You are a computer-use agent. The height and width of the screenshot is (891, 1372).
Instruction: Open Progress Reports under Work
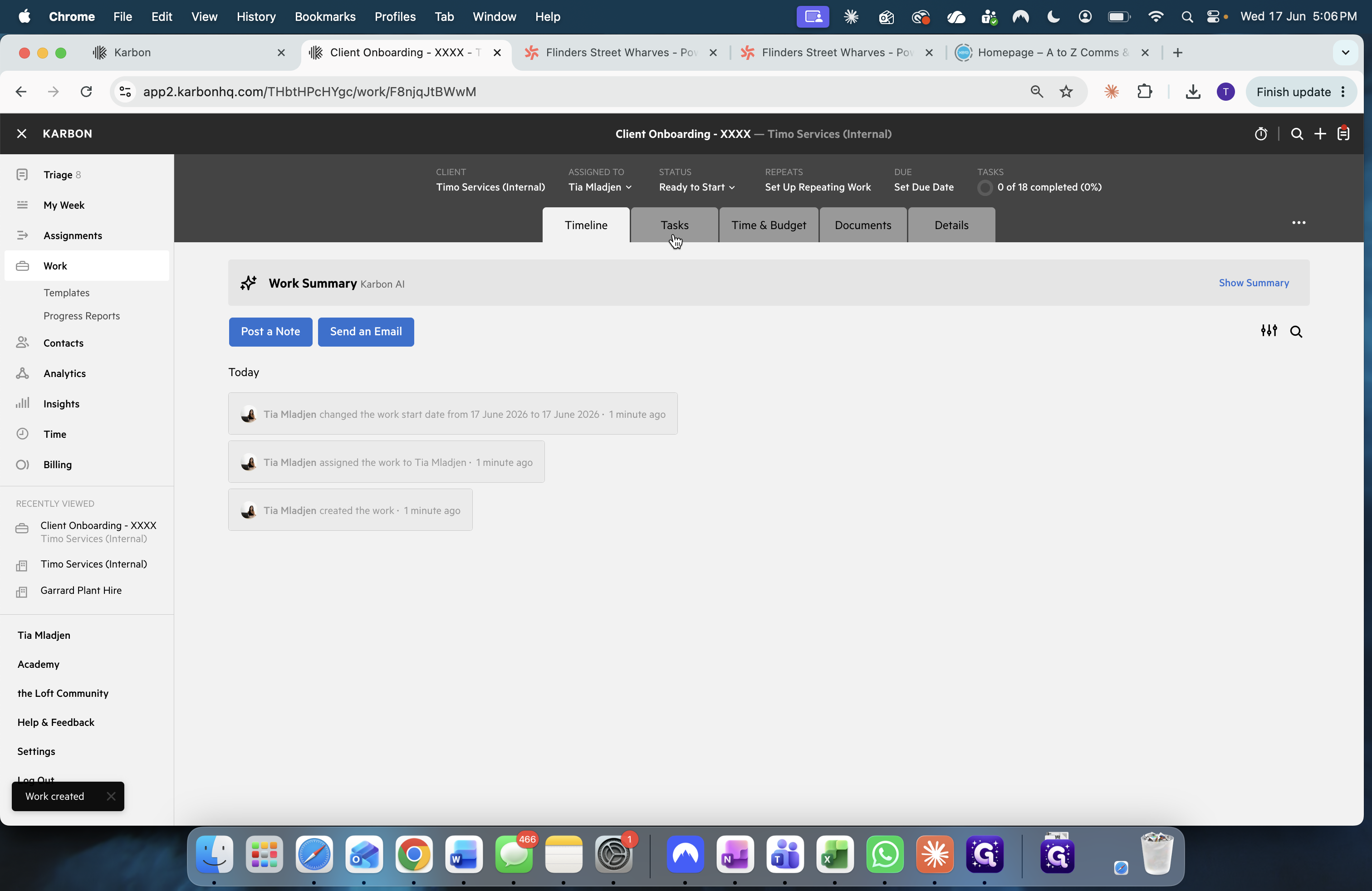81,316
